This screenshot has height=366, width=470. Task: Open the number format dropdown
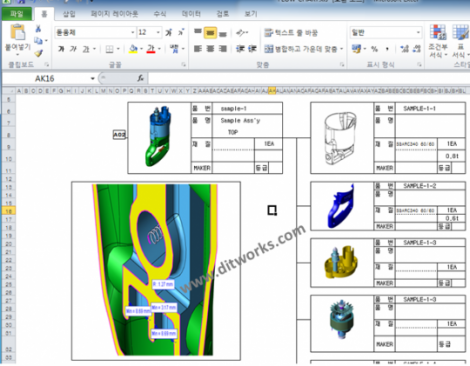(418, 32)
